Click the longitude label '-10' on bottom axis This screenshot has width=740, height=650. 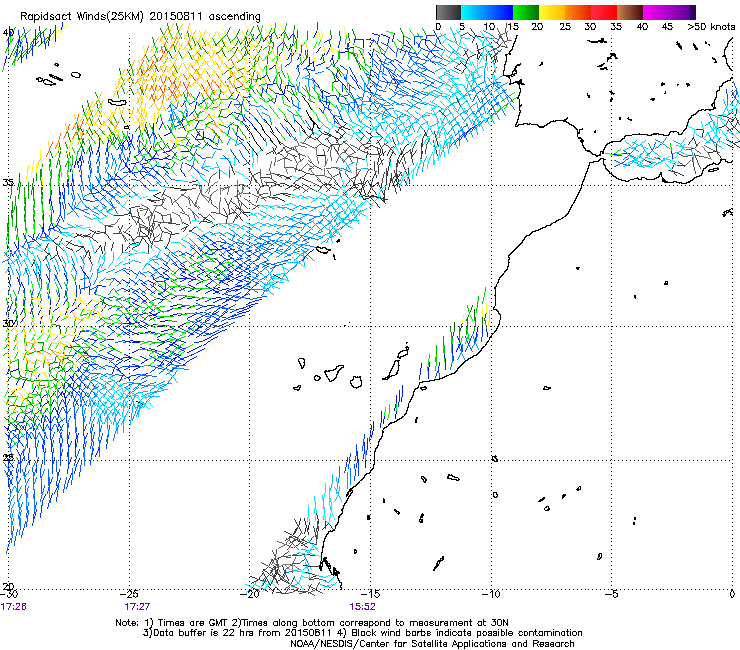(491, 594)
